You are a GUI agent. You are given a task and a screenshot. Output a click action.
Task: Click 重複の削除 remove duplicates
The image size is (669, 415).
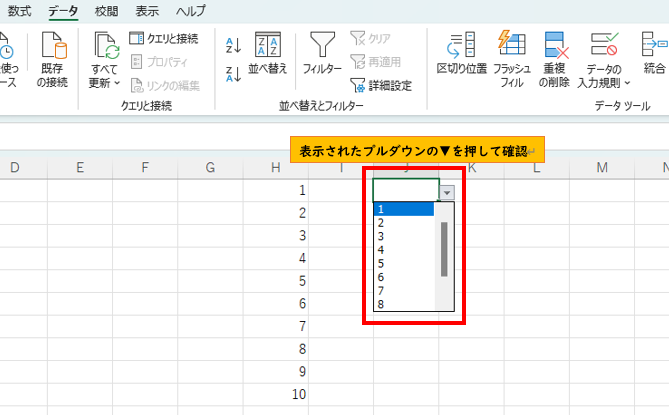coord(554,59)
